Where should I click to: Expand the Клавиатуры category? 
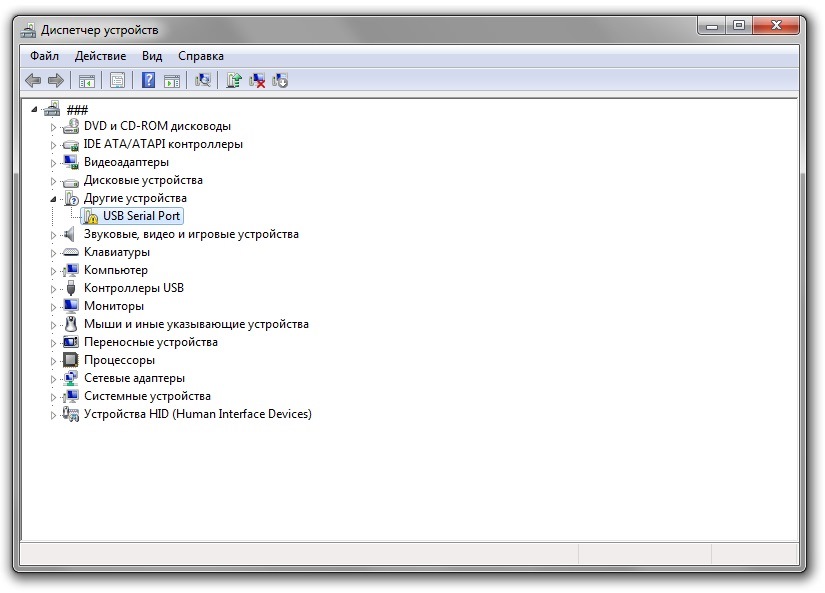click(x=53, y=253)
